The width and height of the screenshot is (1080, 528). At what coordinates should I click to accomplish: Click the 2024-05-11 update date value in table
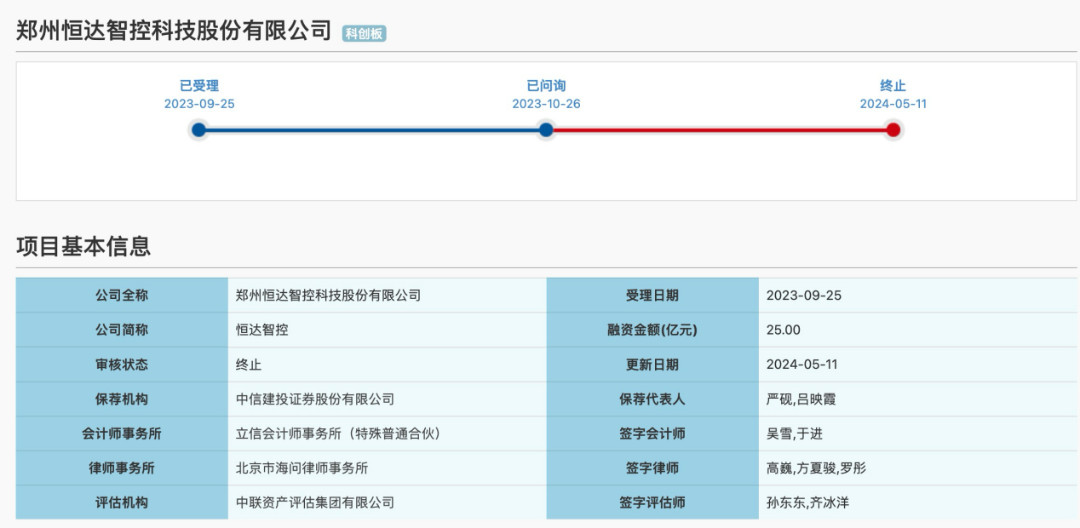pos(802,365)
